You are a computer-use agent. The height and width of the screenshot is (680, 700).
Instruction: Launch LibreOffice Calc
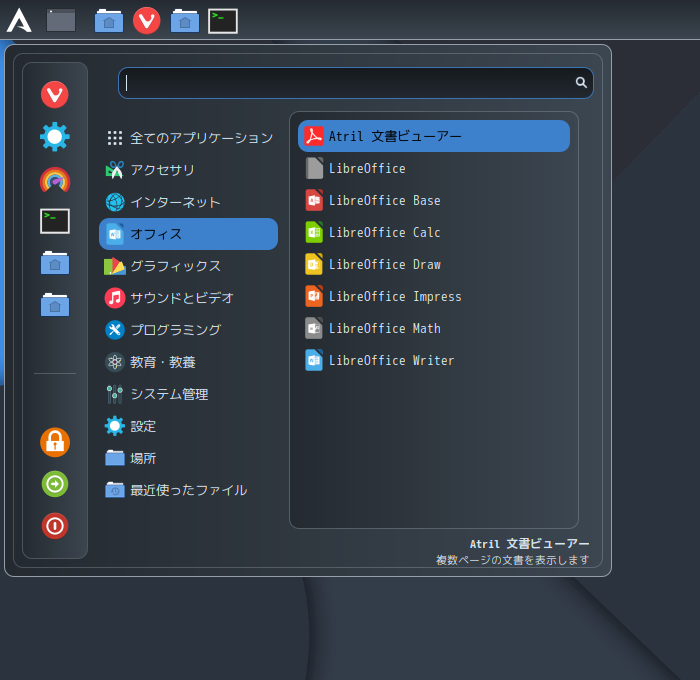pyautogui.click(x=434, y=232)
